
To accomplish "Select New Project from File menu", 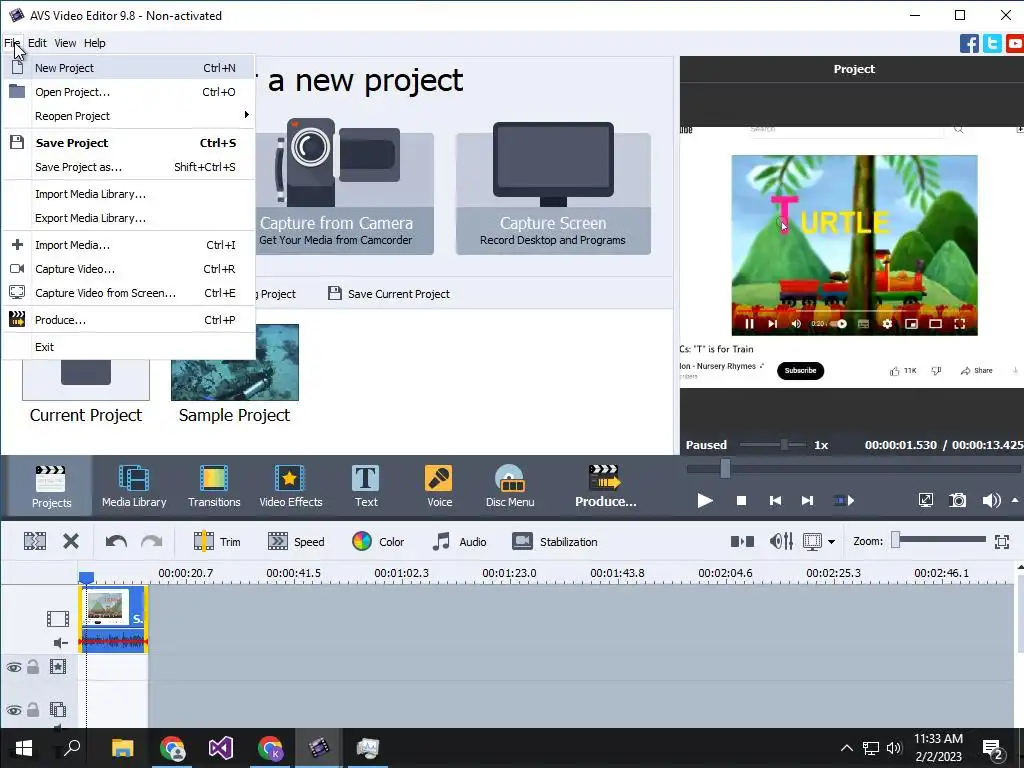I will (128, 67).
